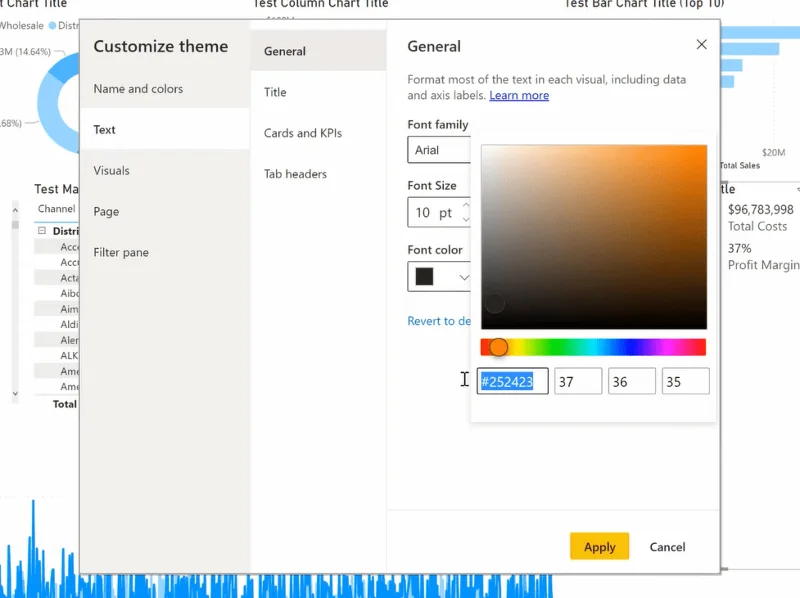The width and height of the screenshot is (800, 598).
Task: Open the Font family Arial dropdown
Action: [x=439, y=150]
